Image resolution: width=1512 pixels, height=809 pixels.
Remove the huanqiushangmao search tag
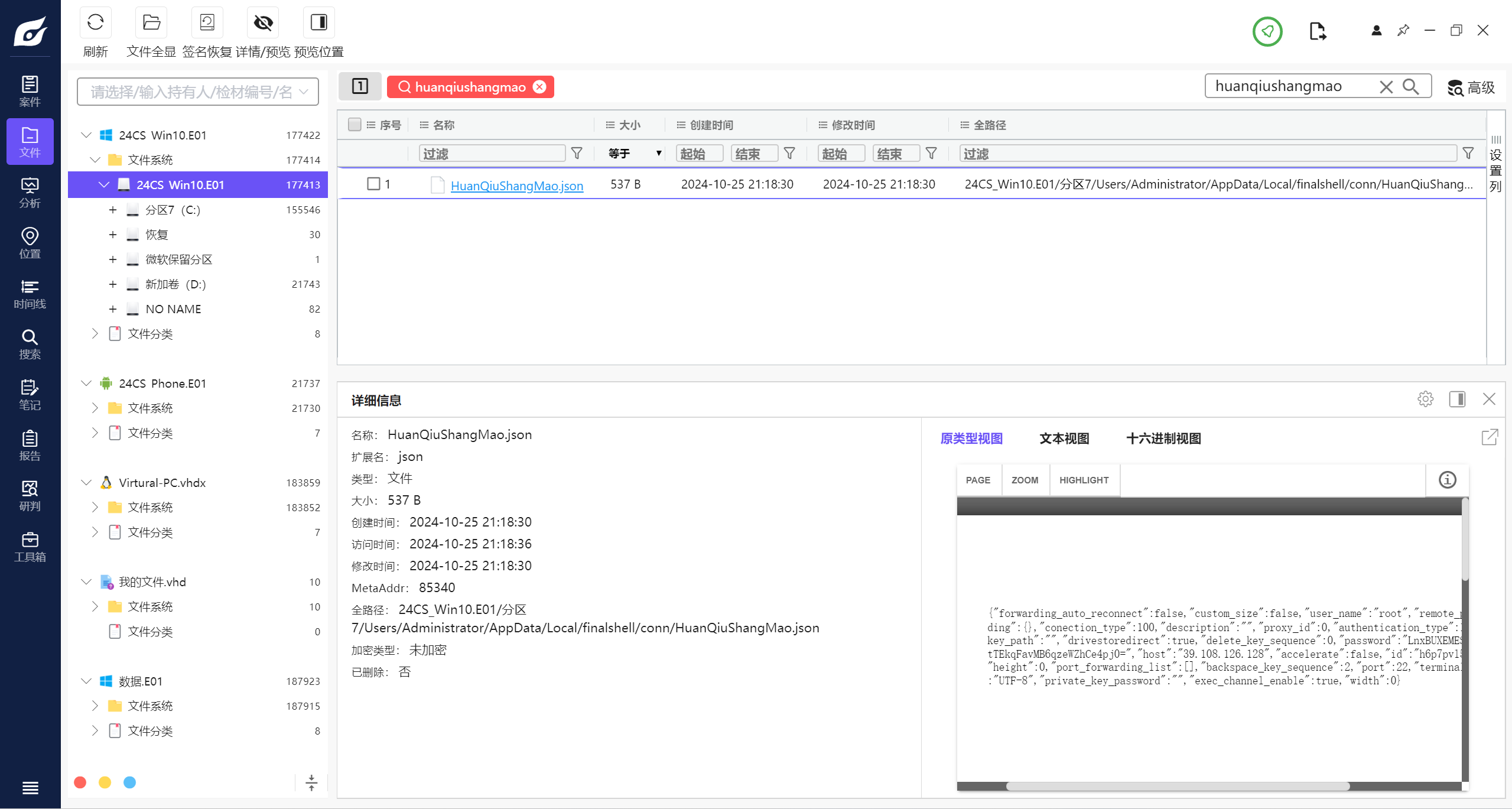(539, 87)
